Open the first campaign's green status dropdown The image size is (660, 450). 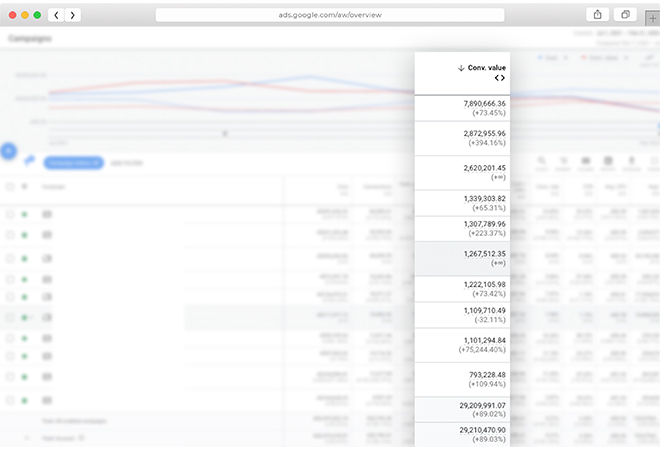[24, 214]
